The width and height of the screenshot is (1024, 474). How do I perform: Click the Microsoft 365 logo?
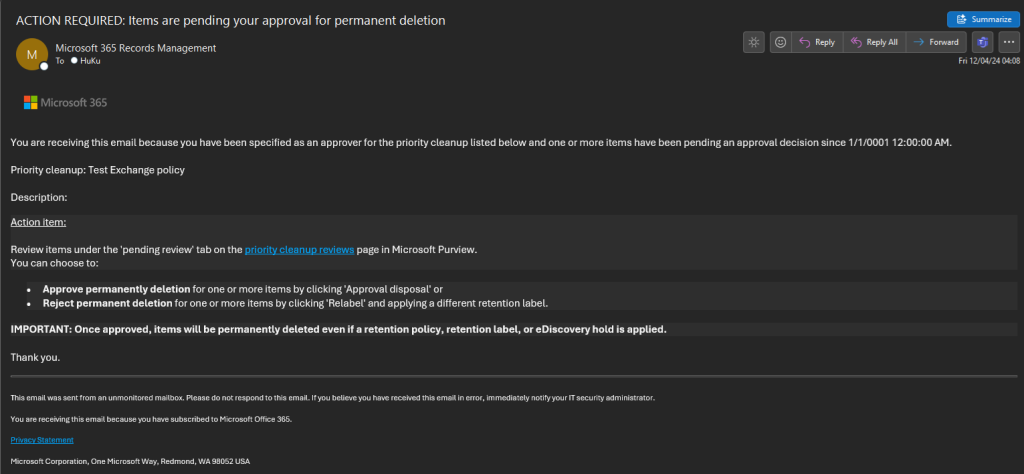pyautogui.click(x=65, y=102)
